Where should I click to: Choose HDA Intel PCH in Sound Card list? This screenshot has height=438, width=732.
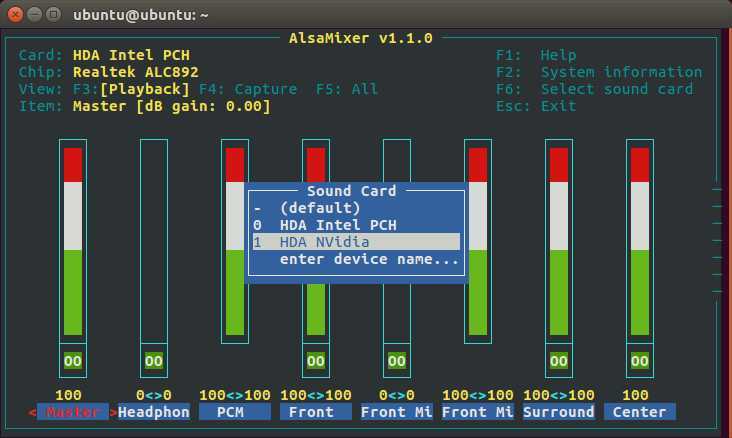pos(356,225)
